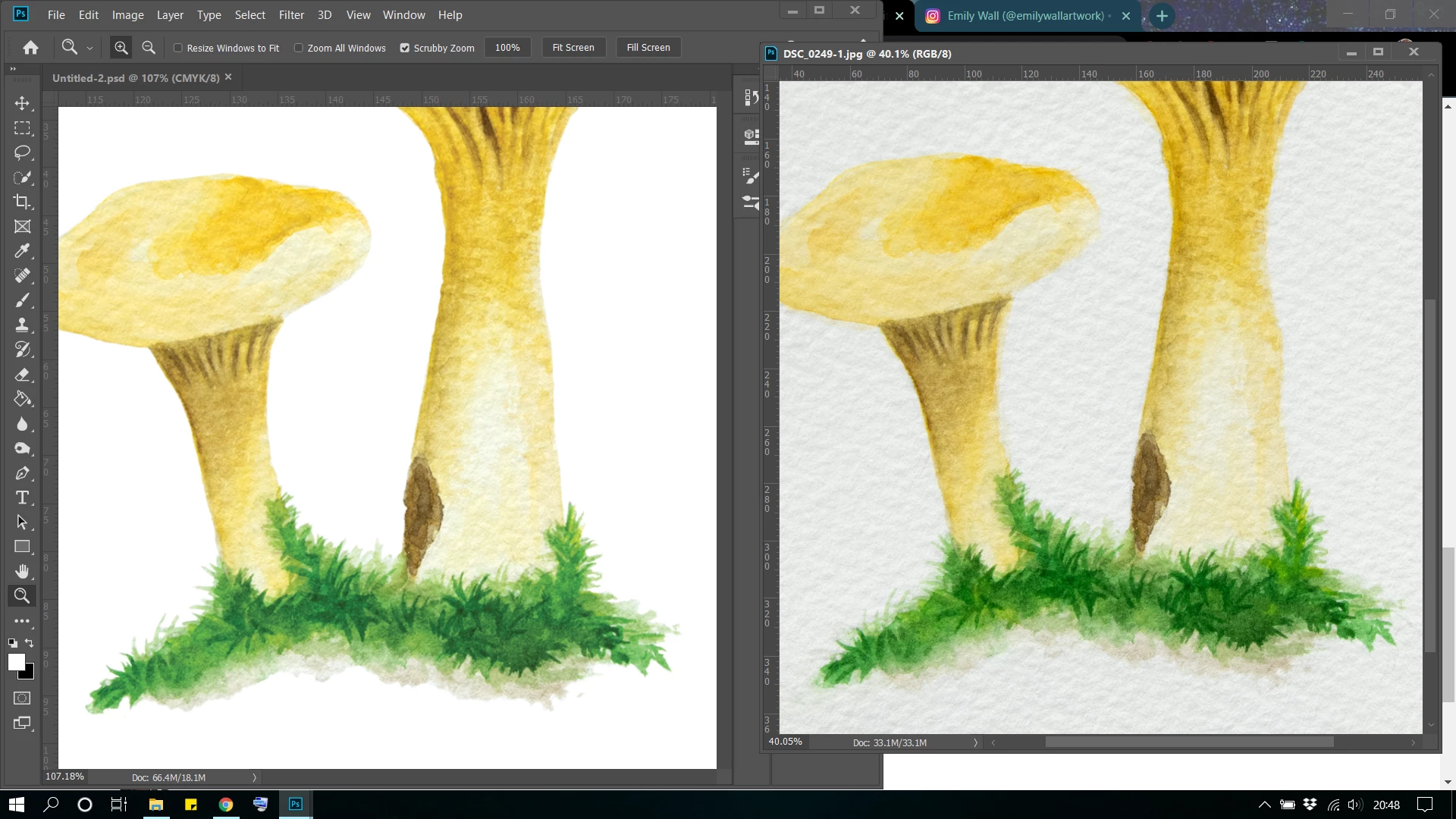Viewport: 1456px width, 819px height.
Task: Choose the Clone Stamp tool
Action: point(22,325)
